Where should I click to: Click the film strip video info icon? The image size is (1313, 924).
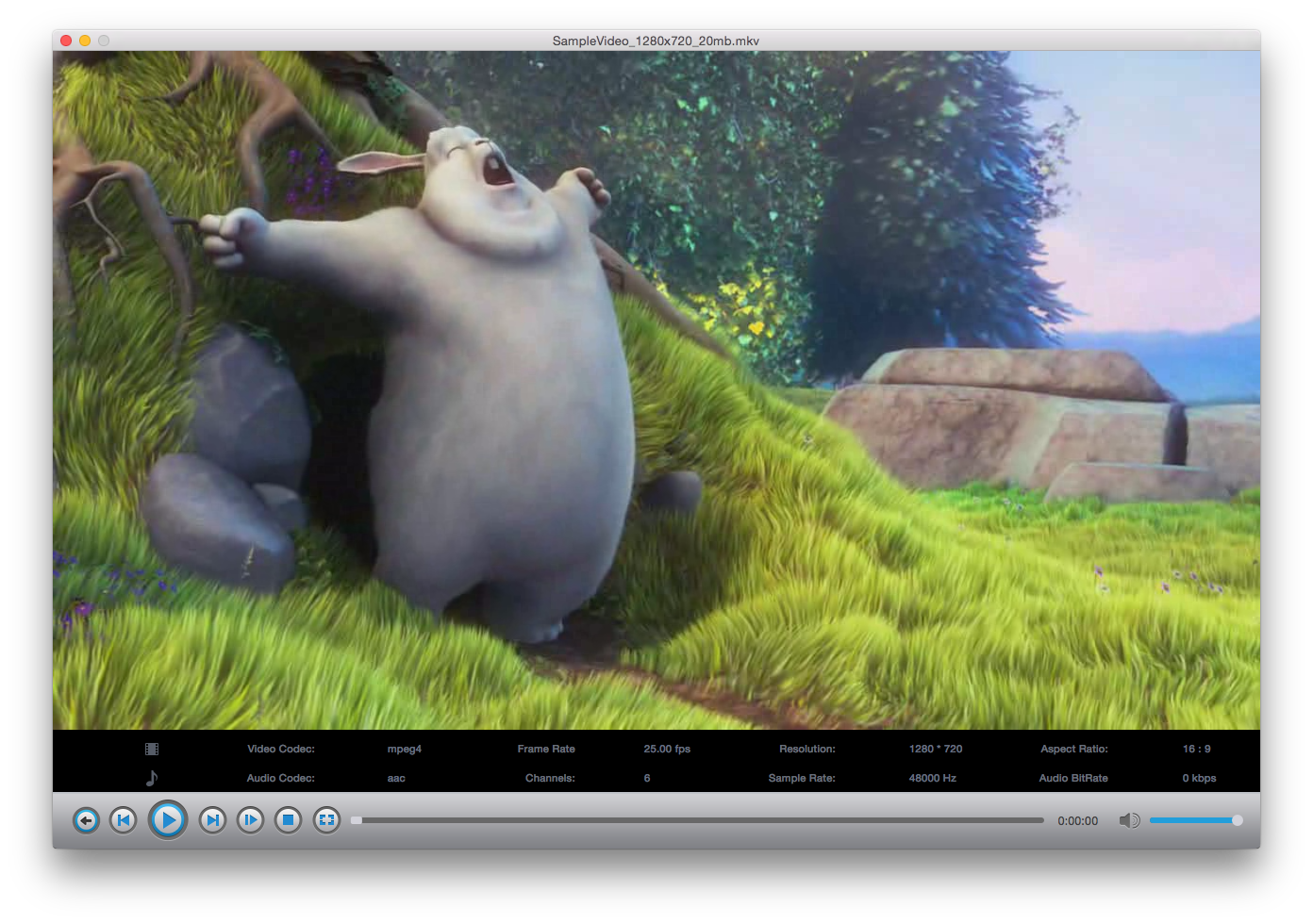[x=152, y=749]
